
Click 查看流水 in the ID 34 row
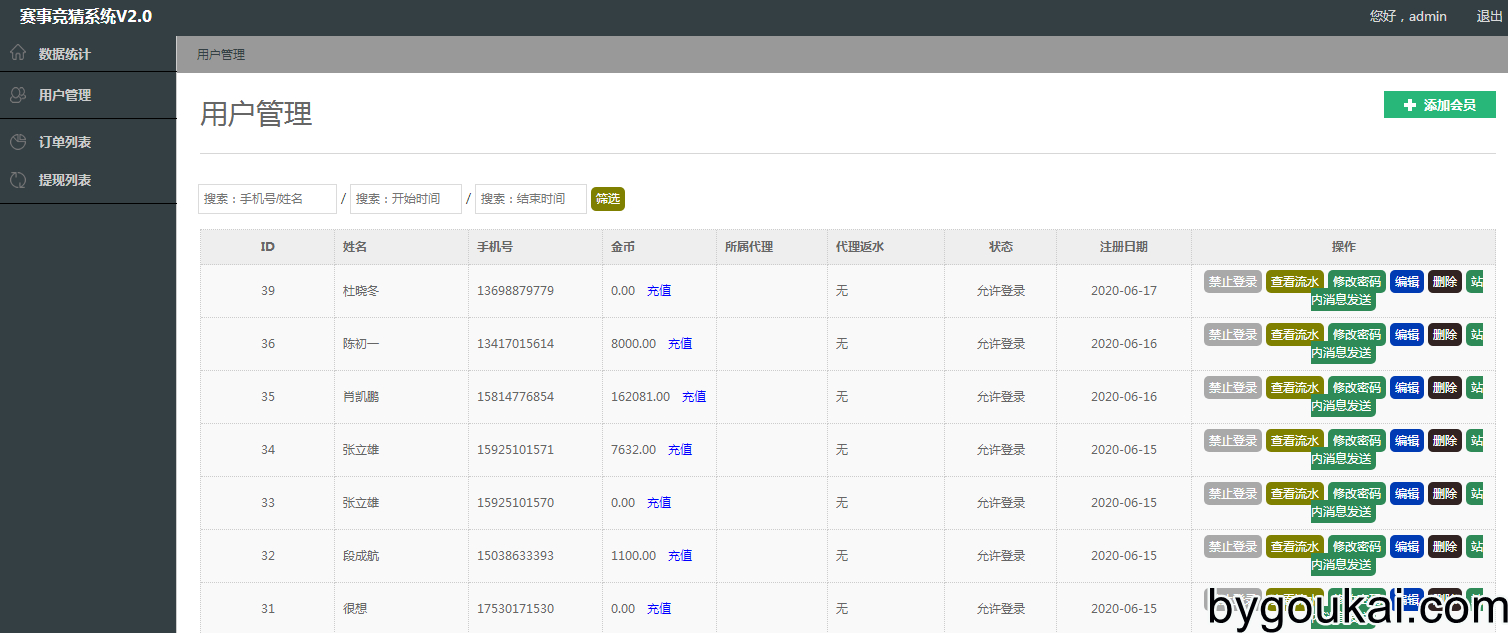[x=1295, y=441]
